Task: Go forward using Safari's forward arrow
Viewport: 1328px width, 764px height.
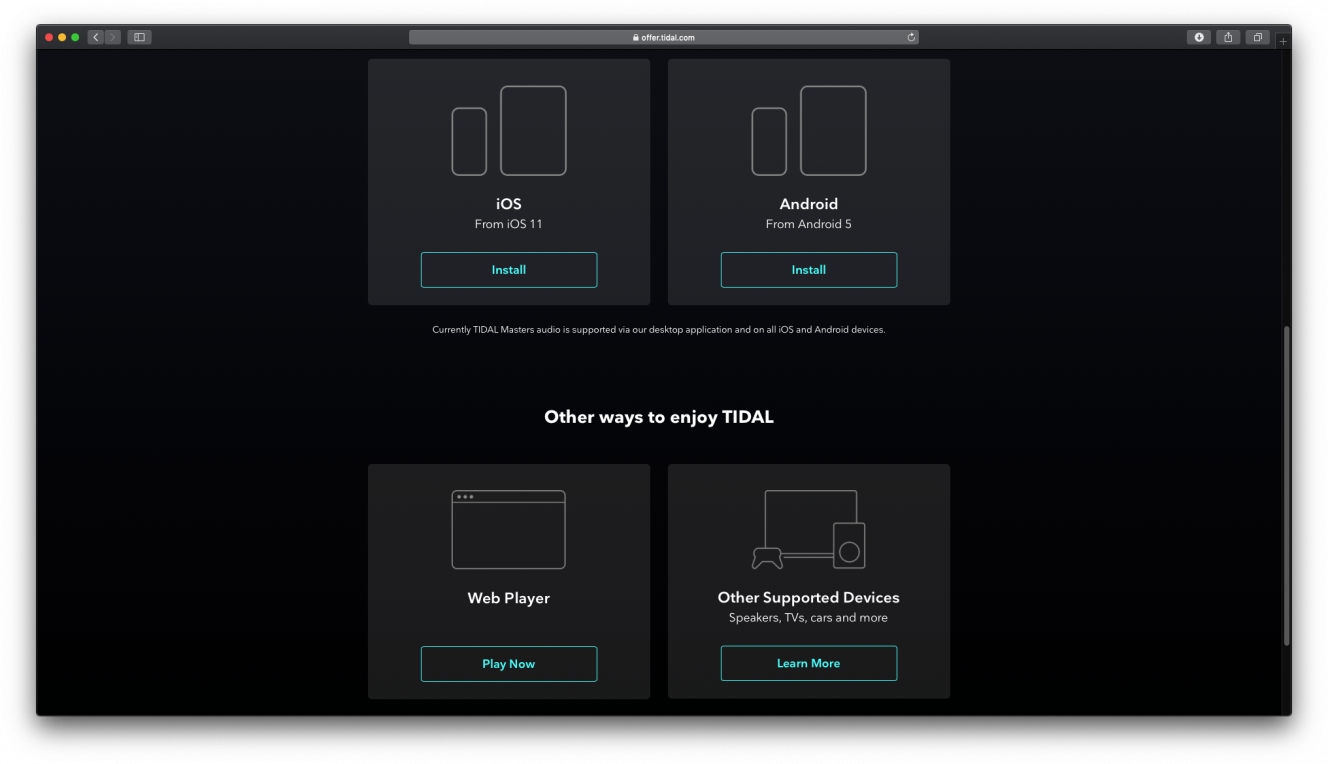Action: point(113,37)
